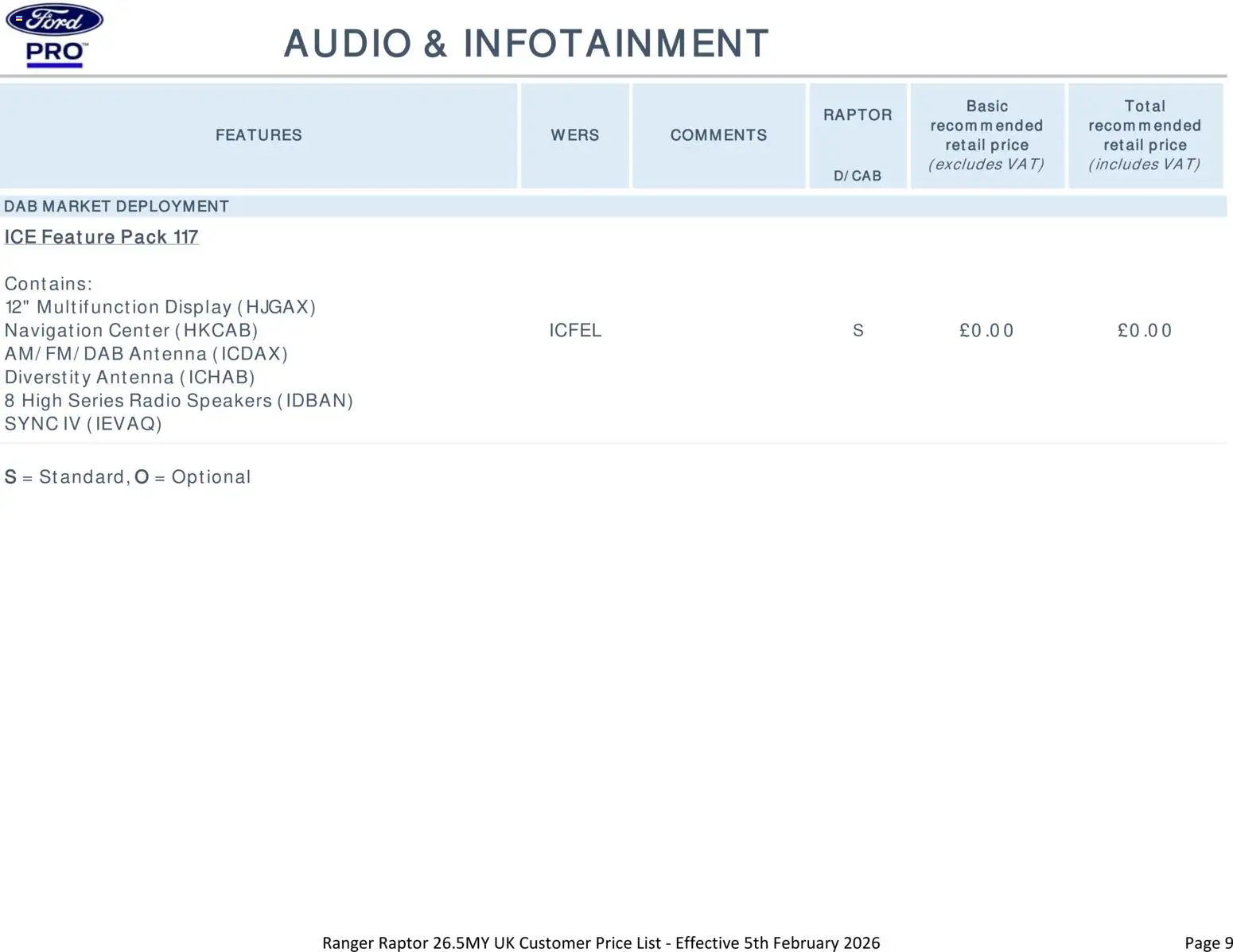Click the £0.00 price including VAT
The height and width of the screenshot is (952, 1233).
tap(1144, 331)
